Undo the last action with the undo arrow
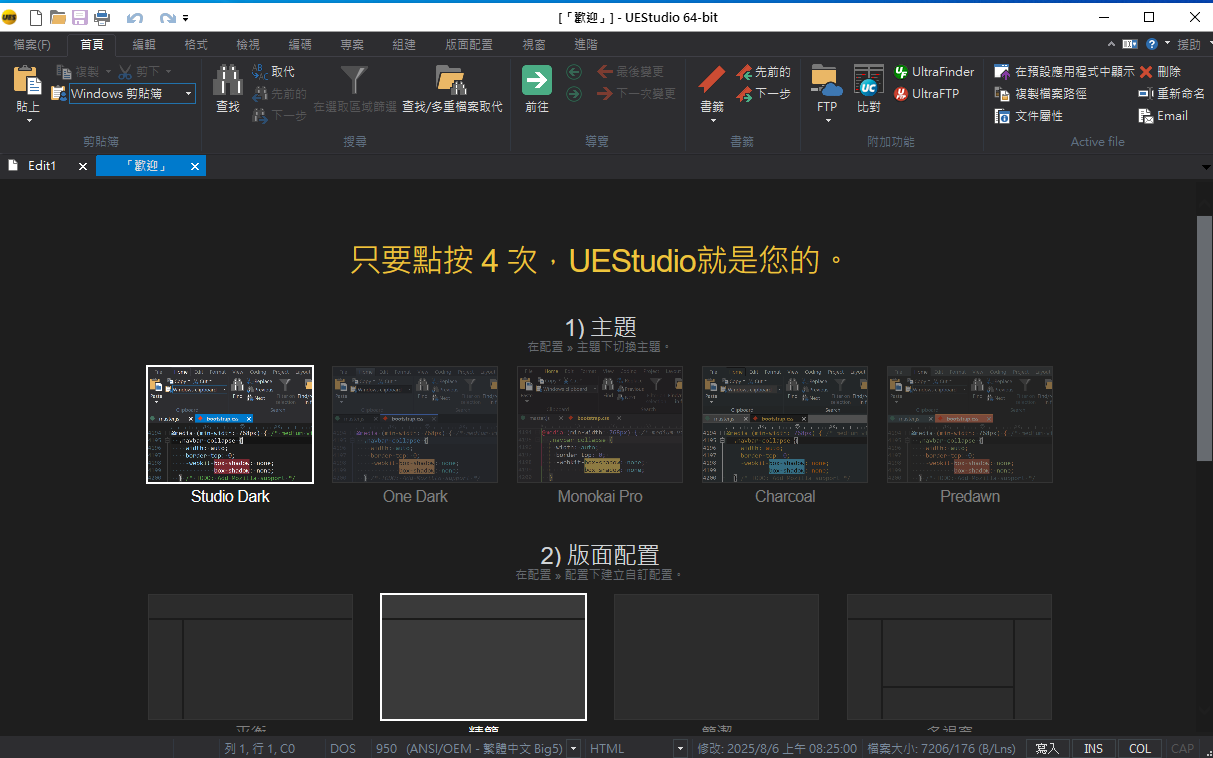The height and width of the screenshot is (758, 1213). (x=135, y=18)
